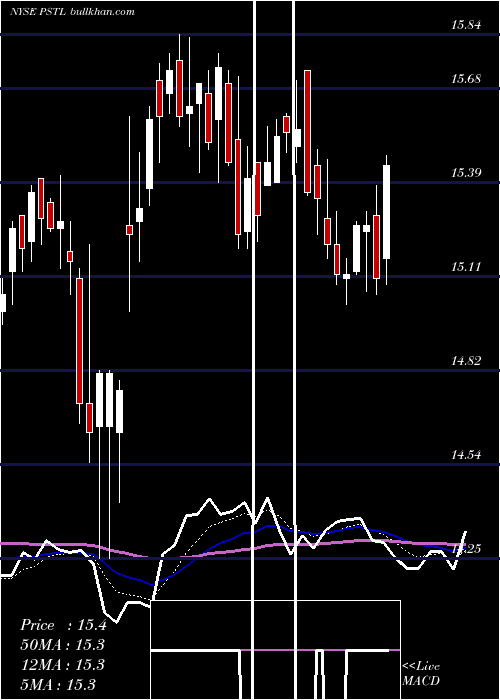
Task: Click the long red candle falling toward 14.82
Action: (79, 341)
